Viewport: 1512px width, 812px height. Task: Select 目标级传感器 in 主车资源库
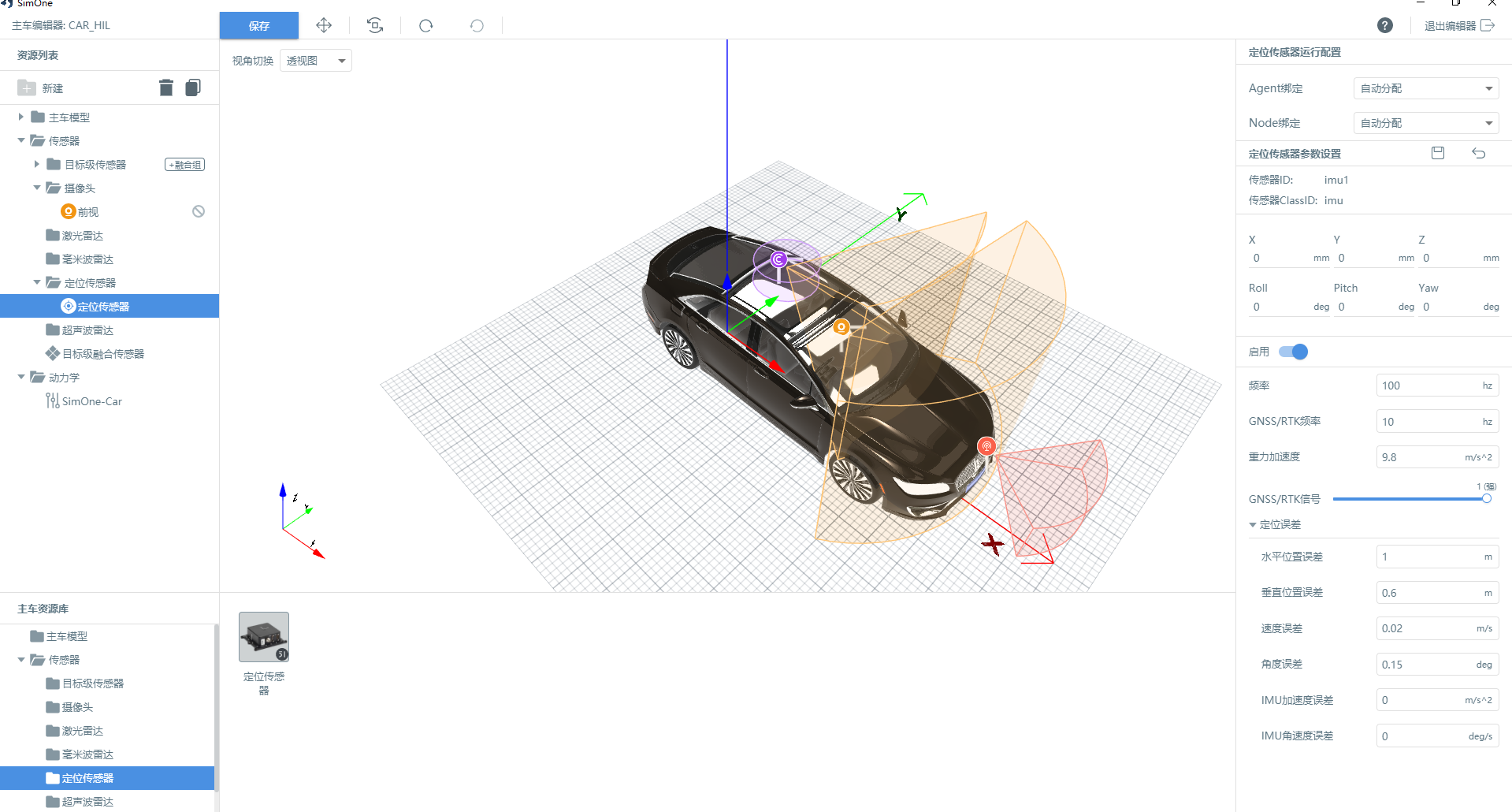93,683
